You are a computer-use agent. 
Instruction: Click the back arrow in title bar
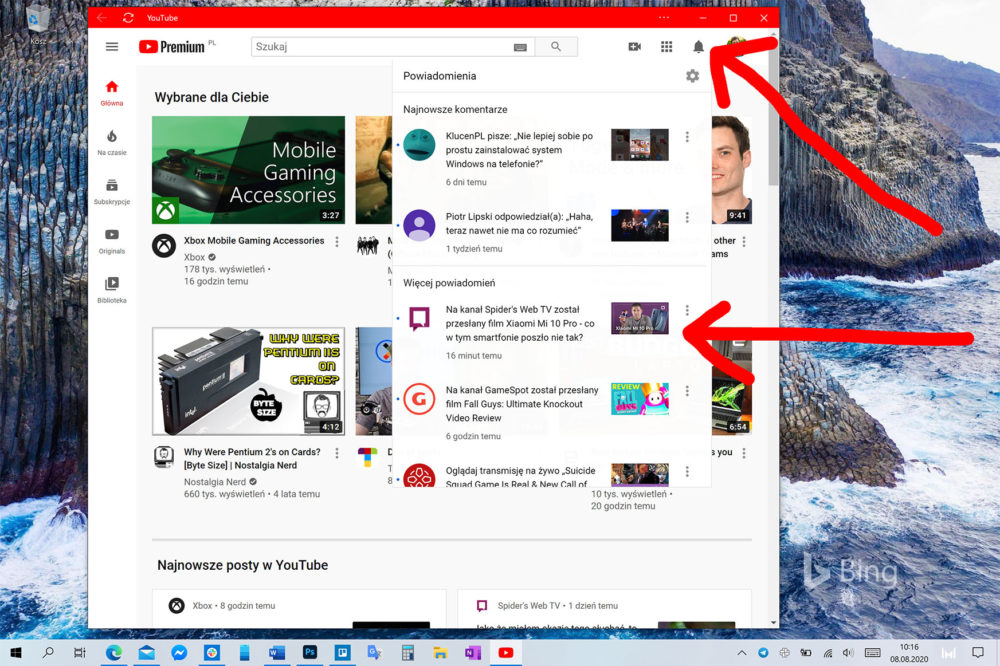pos(102,18)
